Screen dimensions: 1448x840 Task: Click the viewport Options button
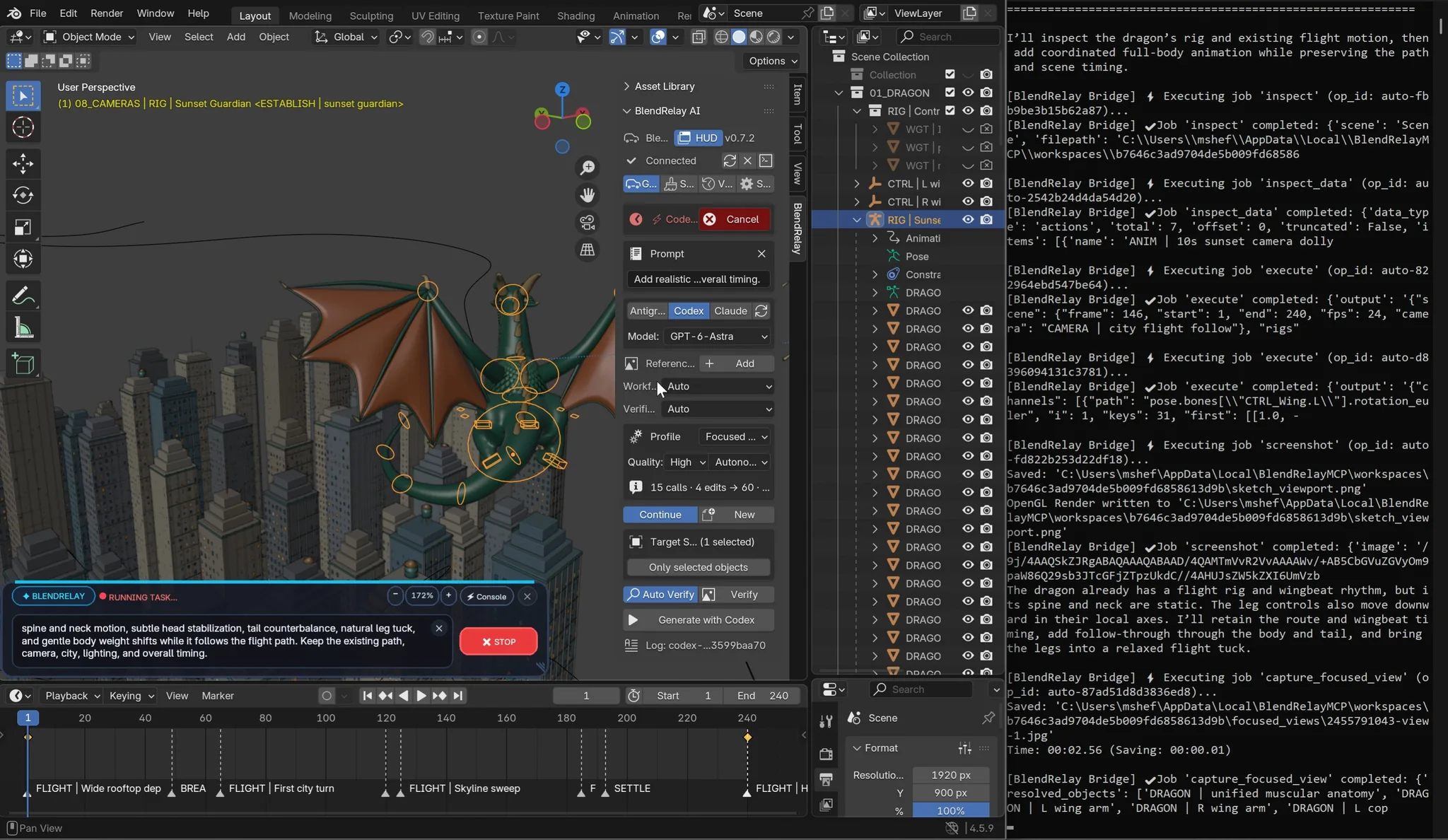[x=773, y=61]
